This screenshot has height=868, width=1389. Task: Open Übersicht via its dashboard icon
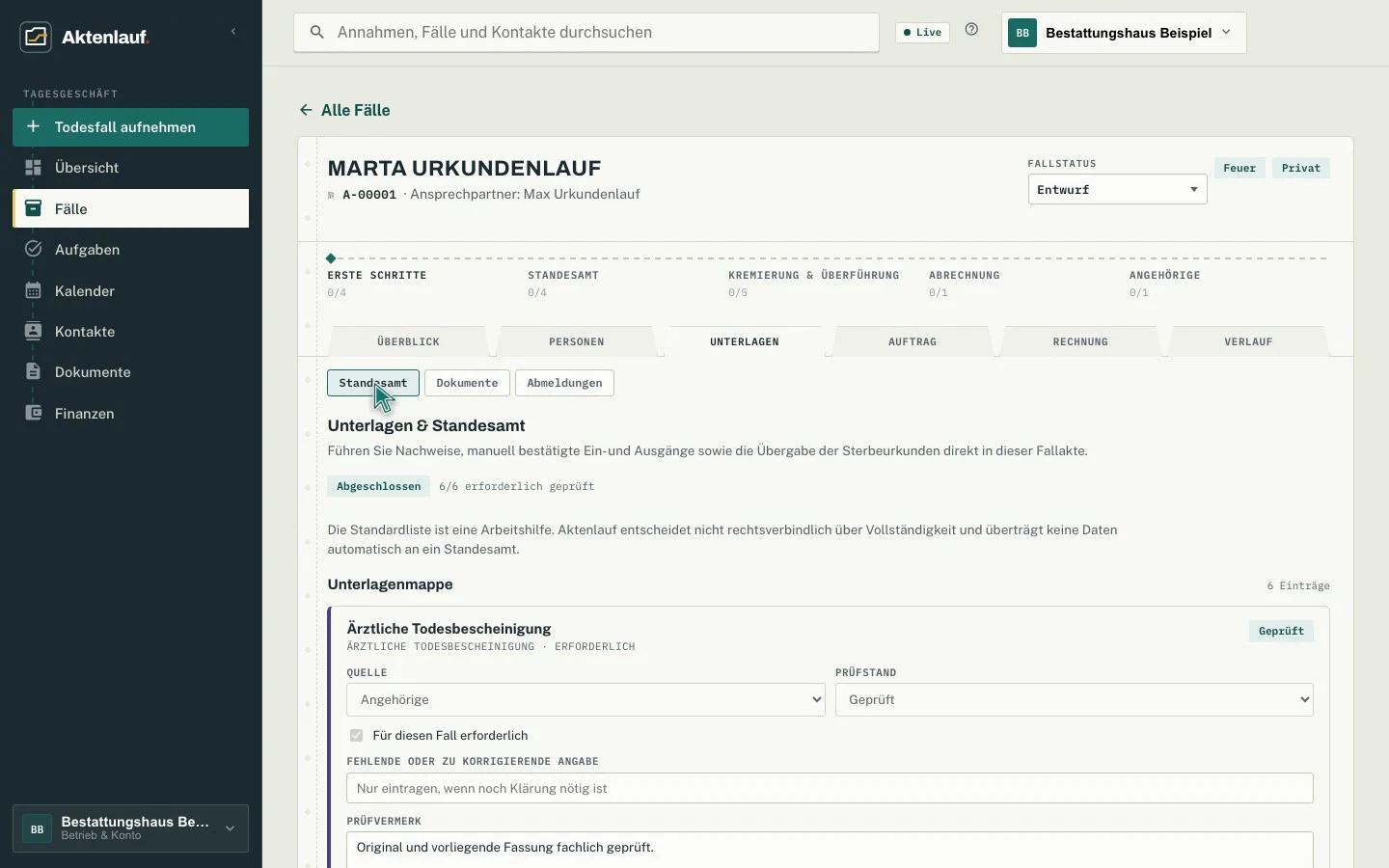(33, 168)
